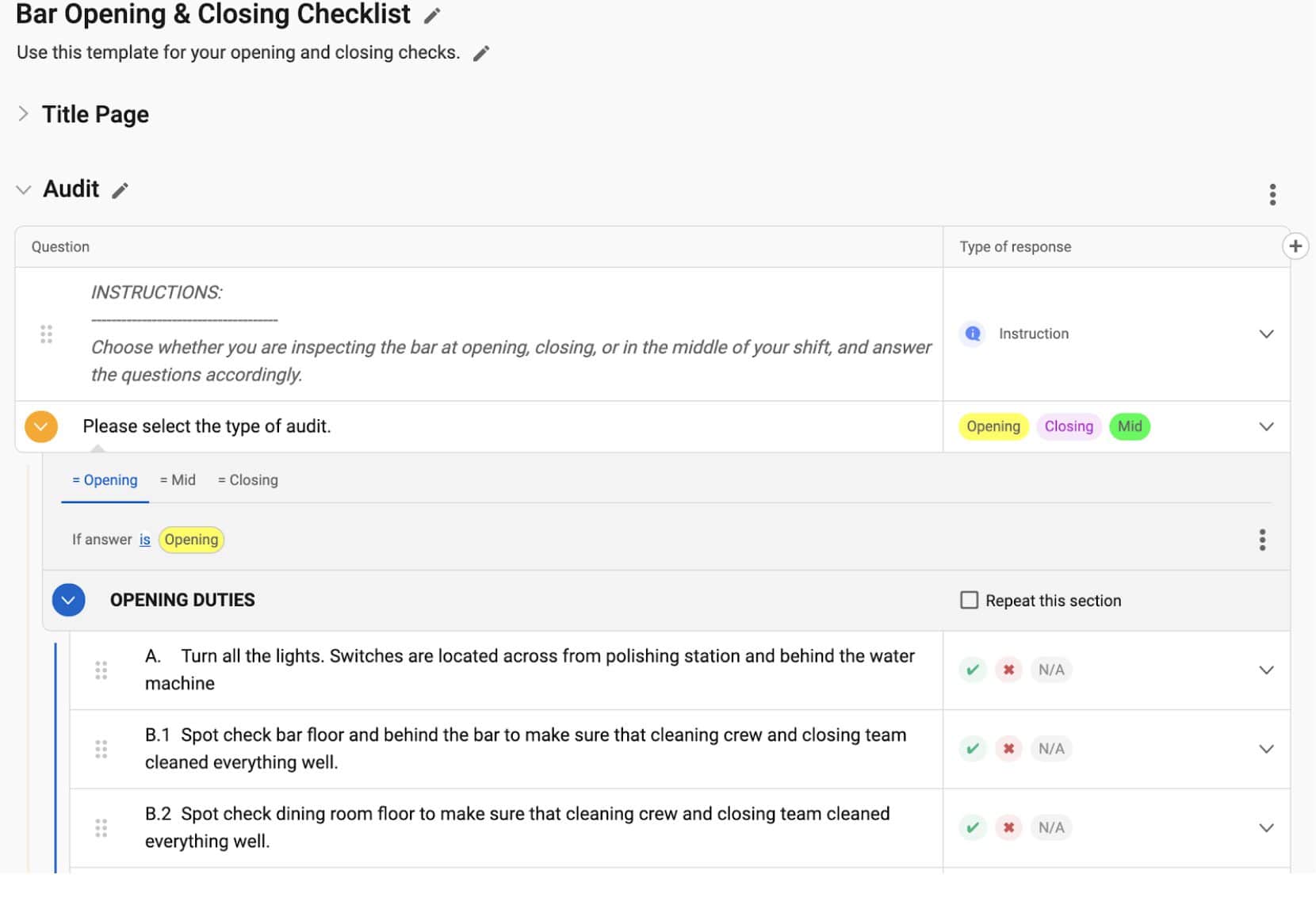The image size is (1316, 905).
Task: Open the Audit section three-dot menu
Action: click(1272, 194)
